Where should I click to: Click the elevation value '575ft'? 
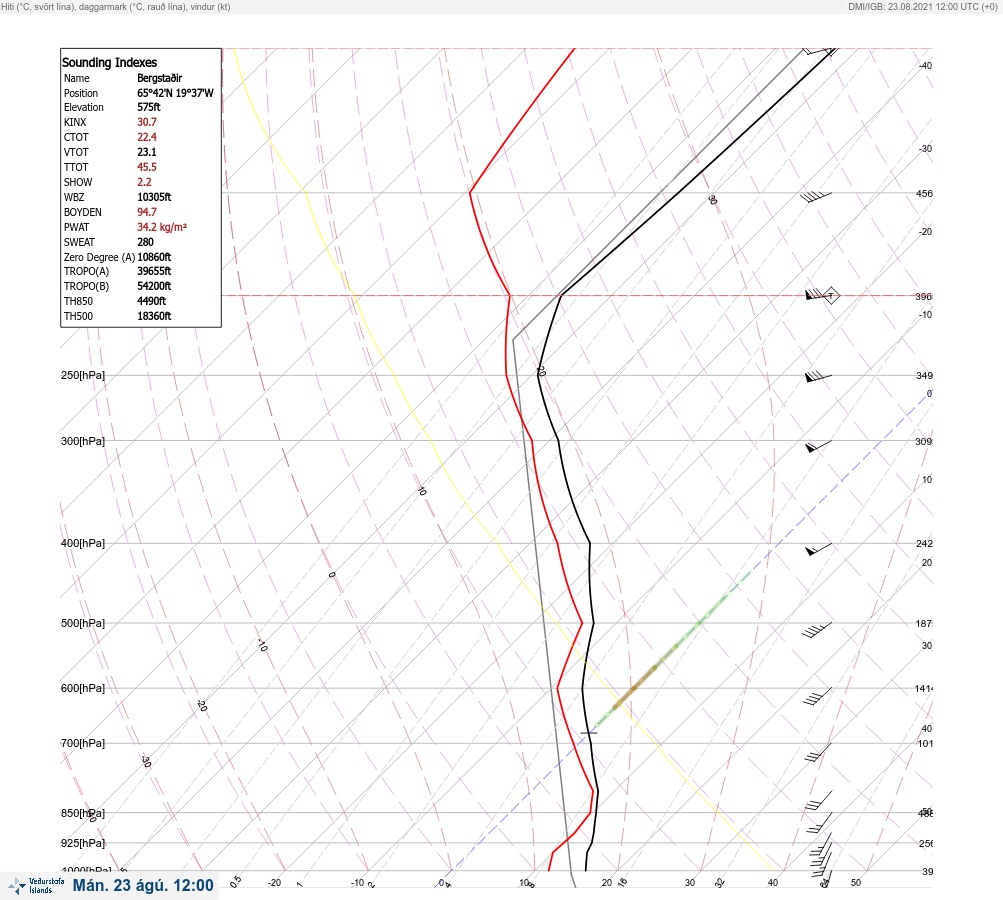pos(148,107)
